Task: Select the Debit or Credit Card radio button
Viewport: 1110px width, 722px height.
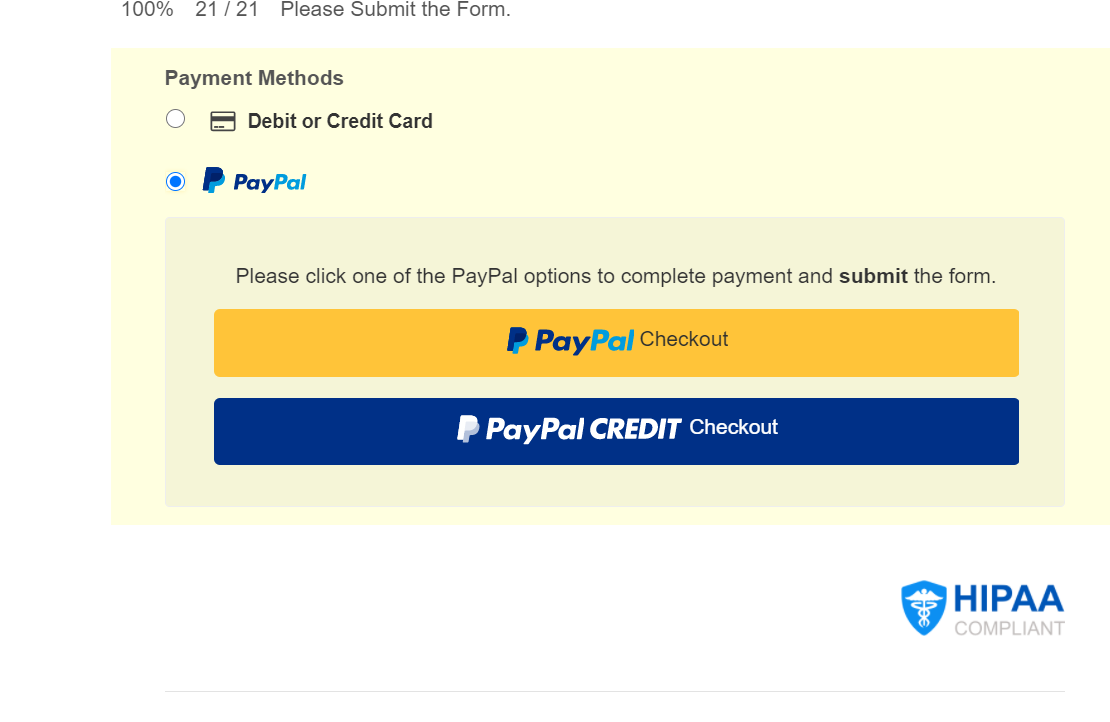Action: coord(176,119)
